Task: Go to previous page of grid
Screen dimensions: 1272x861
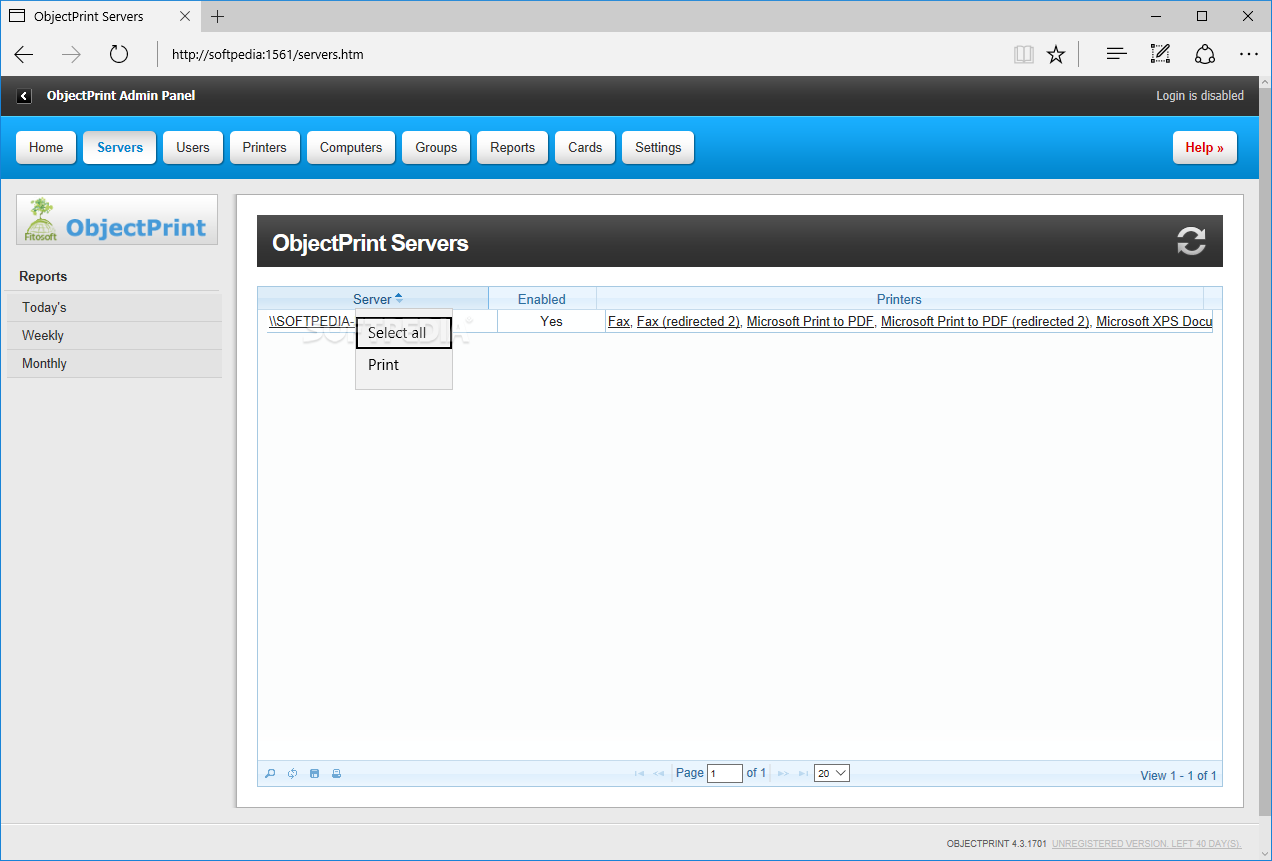Action: [659, 773]
